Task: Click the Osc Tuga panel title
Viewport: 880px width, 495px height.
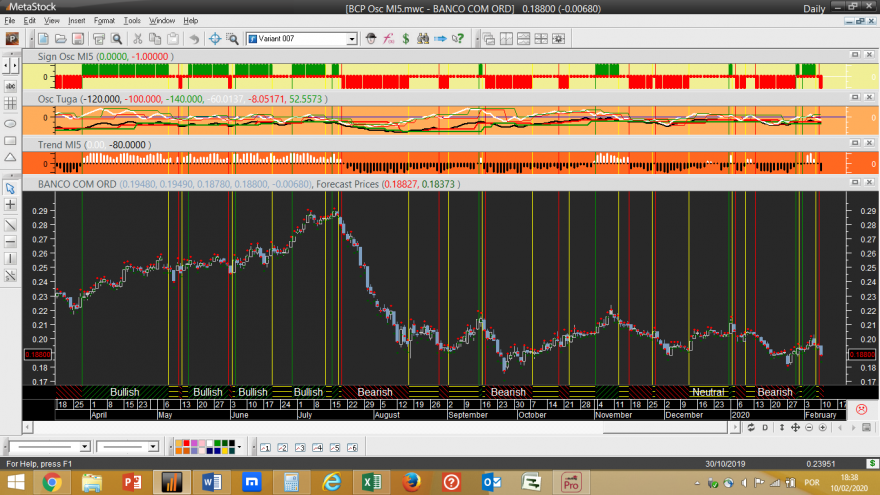Action: (57, 99)
